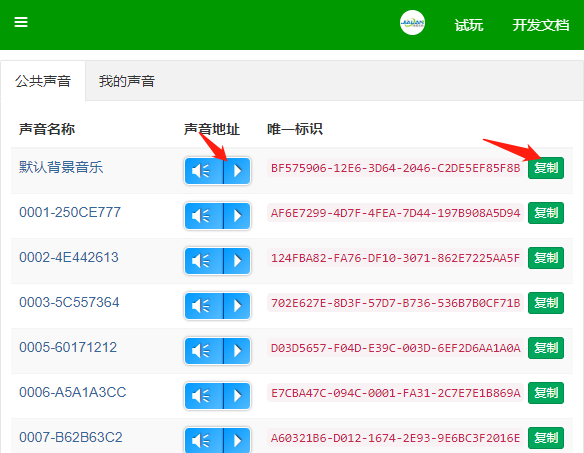584x453 pixels.
Task: Click the sound name 0005-60171212
Action: pyautogui.click(x=68, y=348)
